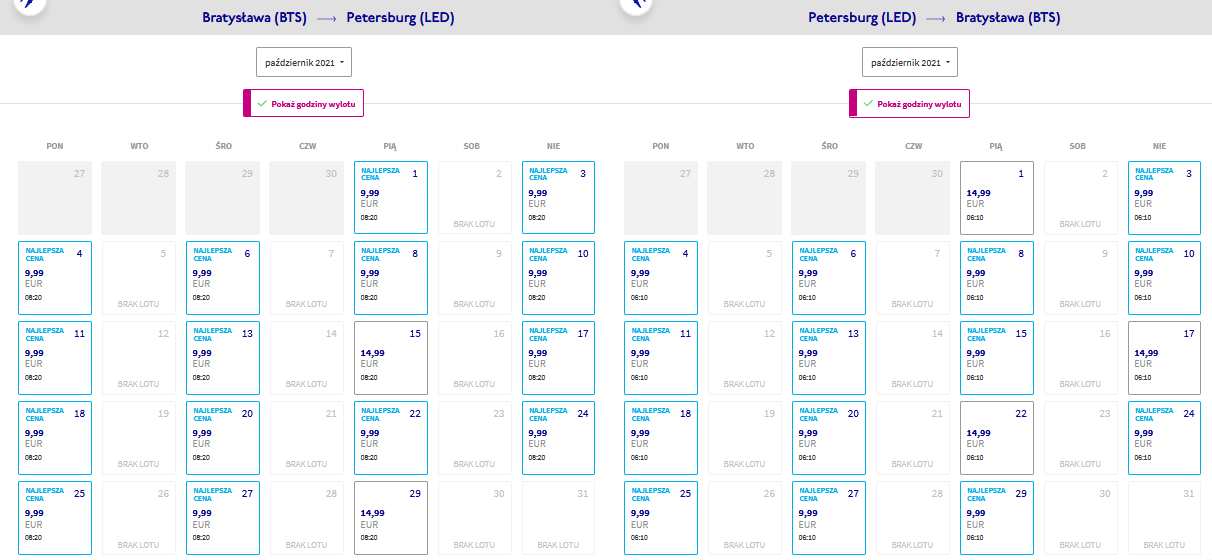1212x560 pixels.
Task: Select outbound best price on October 3
Action: 558,198
